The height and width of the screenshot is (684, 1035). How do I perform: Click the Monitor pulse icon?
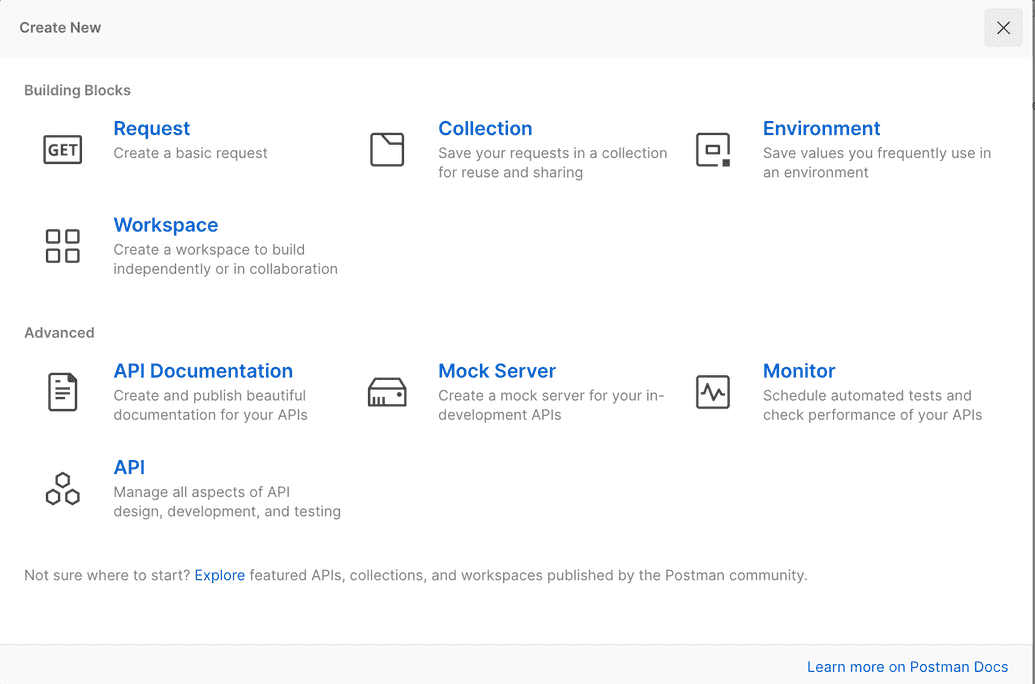coord(712,392)
